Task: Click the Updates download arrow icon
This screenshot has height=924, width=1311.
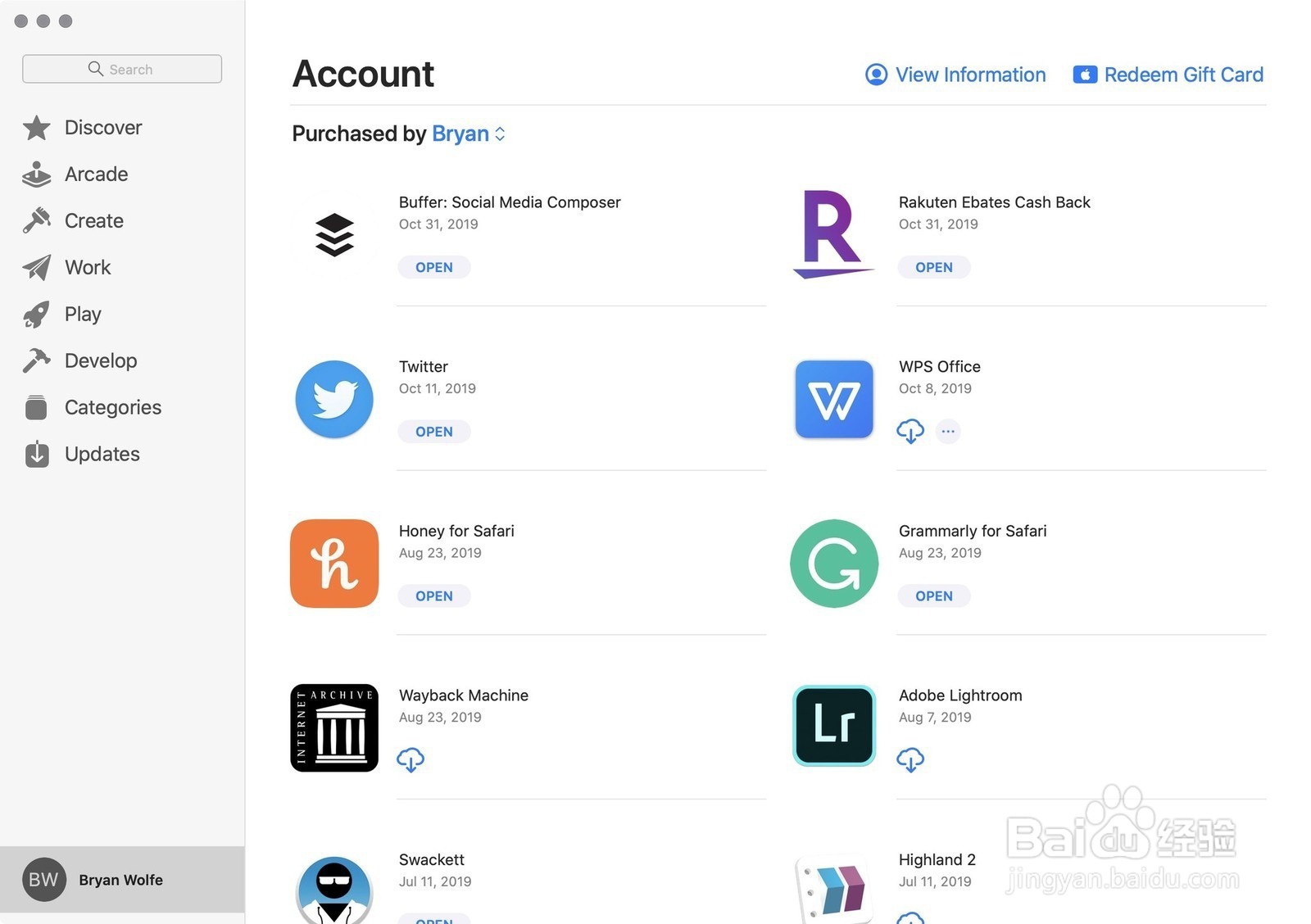Action: (x=36, y=455)
